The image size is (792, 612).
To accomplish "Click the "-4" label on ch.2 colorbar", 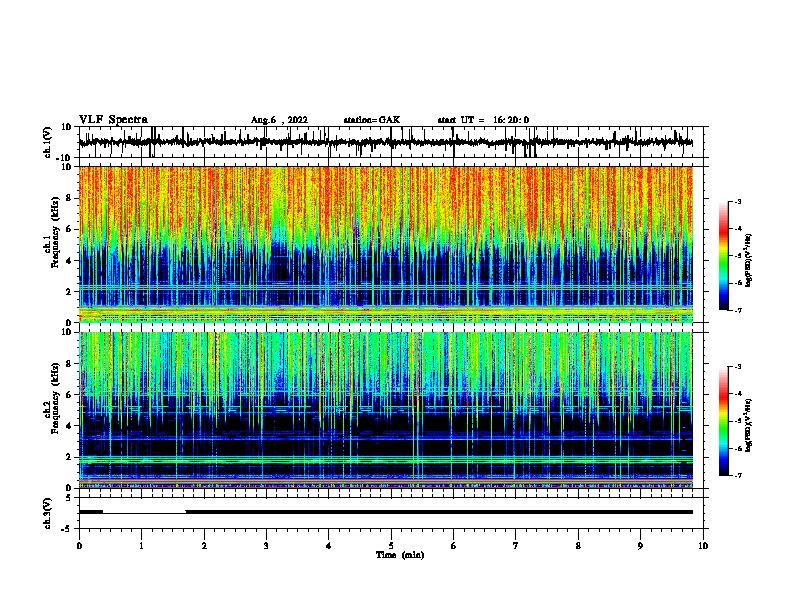I will tap(737, 394).
